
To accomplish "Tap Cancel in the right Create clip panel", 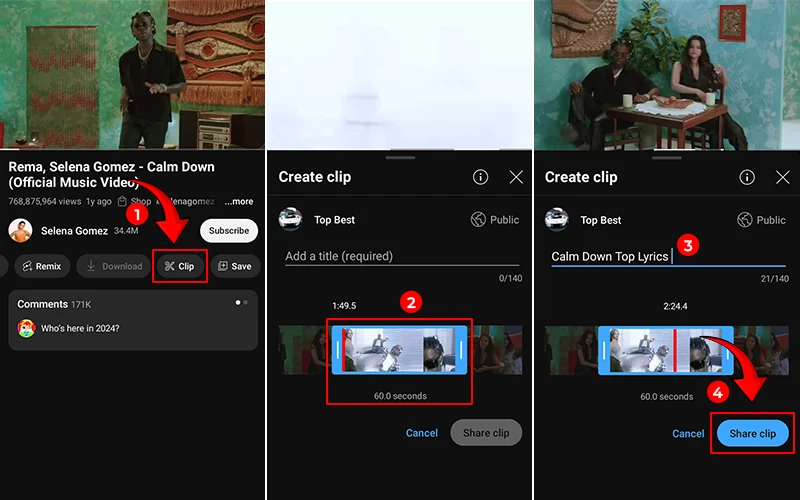I will coord(688,434).
